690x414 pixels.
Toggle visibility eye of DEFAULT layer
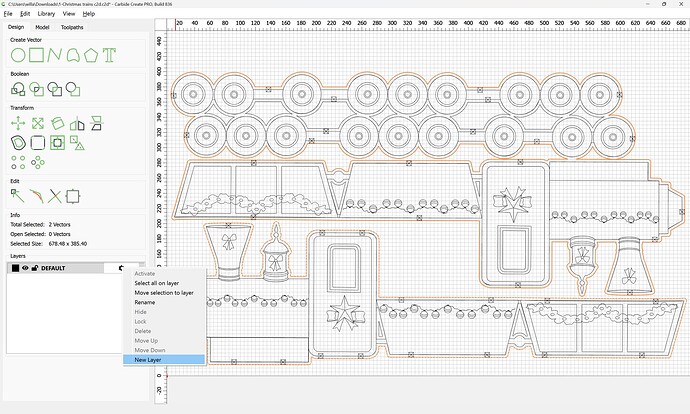pyautogui.click(x=25, y=268)
